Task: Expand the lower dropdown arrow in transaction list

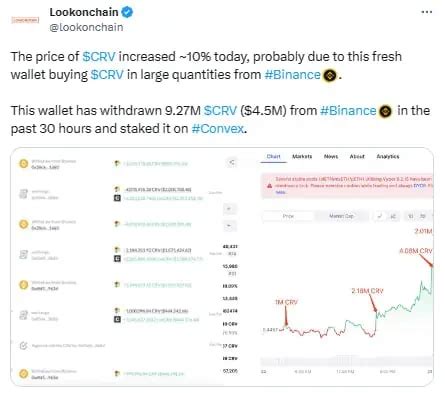Action: coord(229,226)
